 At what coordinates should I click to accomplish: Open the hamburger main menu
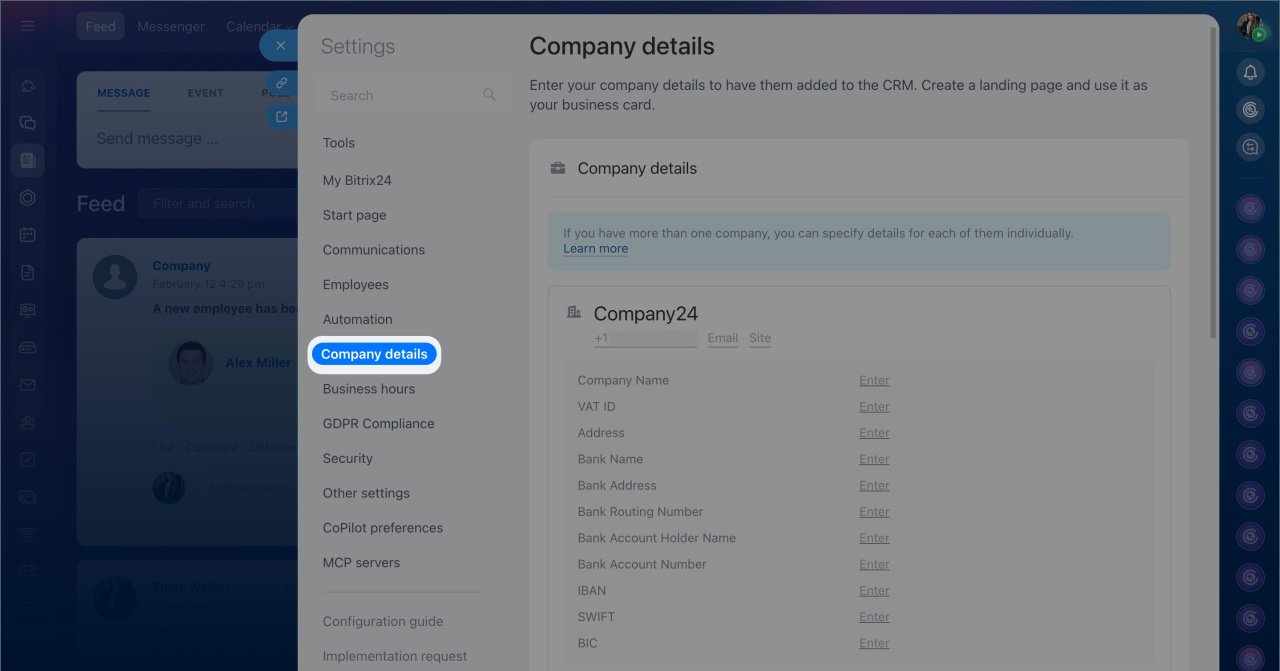(x=28, y=26)
